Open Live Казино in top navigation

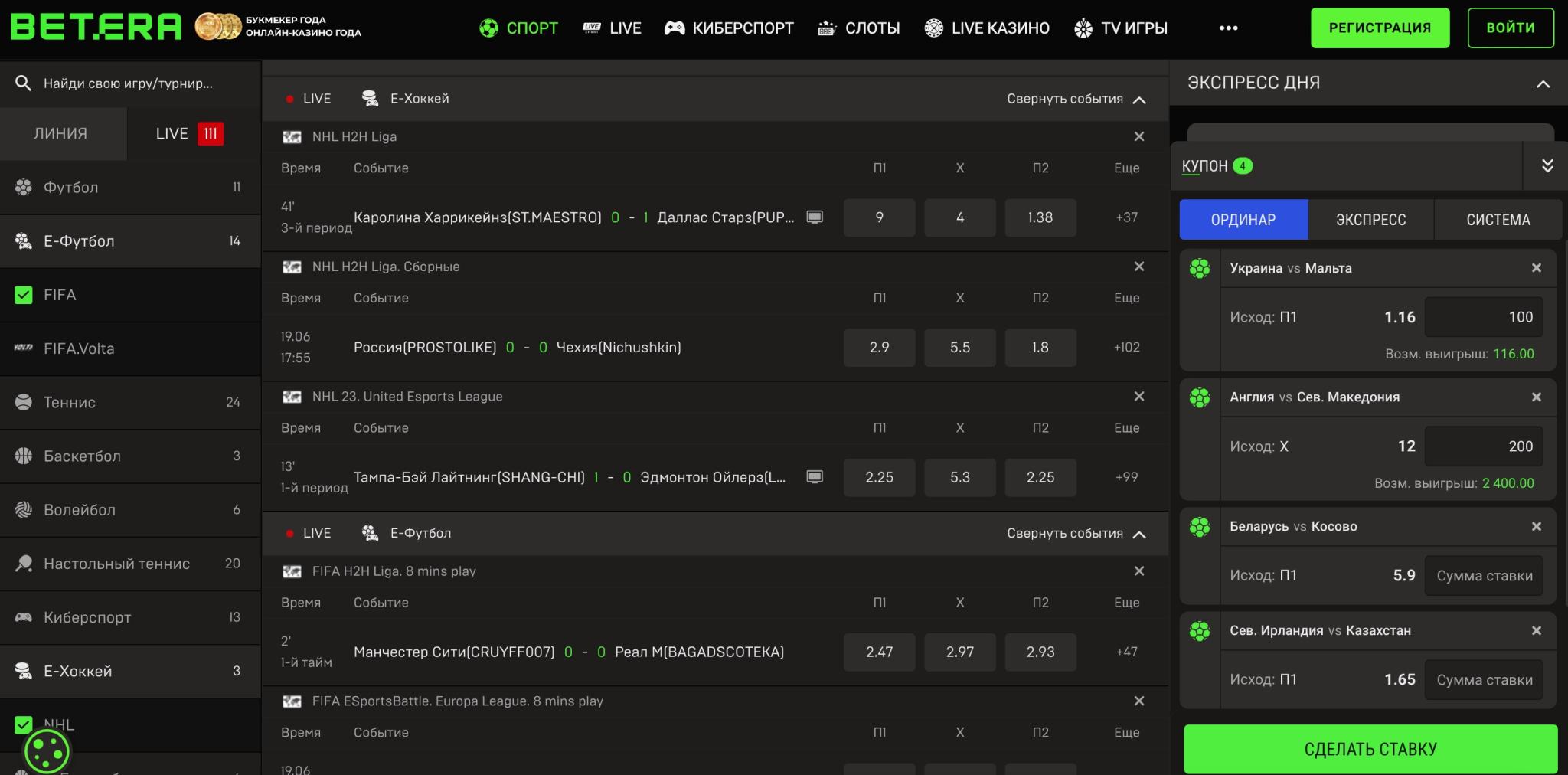pyautogui.click(x=986, y=28)
